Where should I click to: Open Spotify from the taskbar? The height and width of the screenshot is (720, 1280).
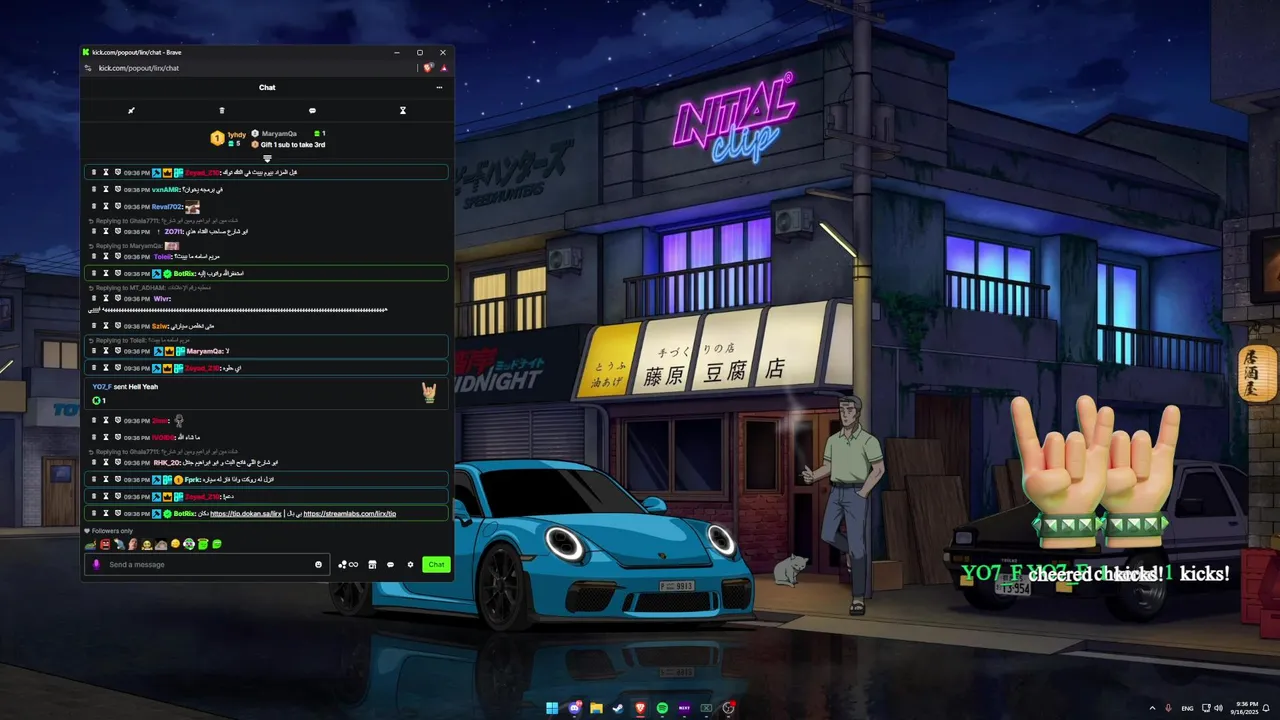(x=662, y=708)
